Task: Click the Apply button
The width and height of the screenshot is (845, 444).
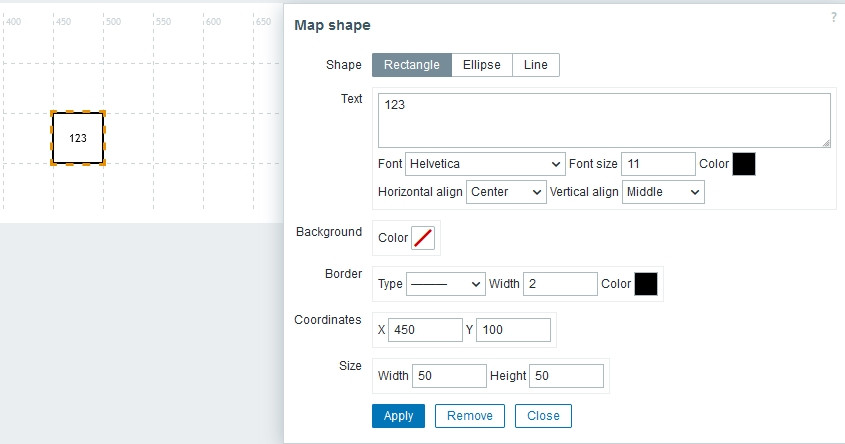Action: 398,416
